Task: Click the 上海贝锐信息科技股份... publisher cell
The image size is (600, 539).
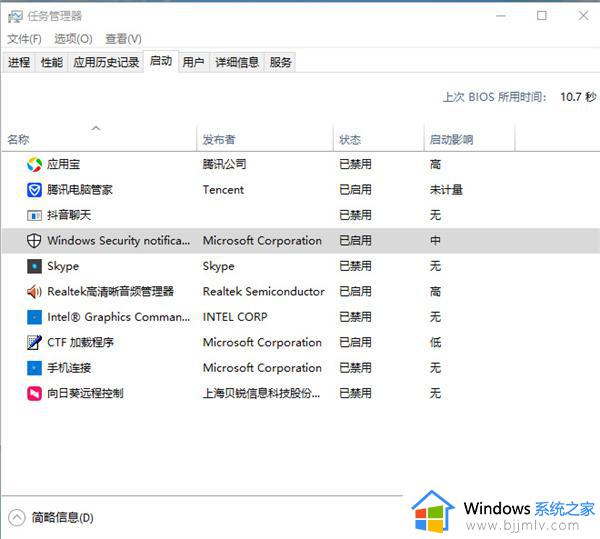Action: pyautogui.click(x=261, y=394)
